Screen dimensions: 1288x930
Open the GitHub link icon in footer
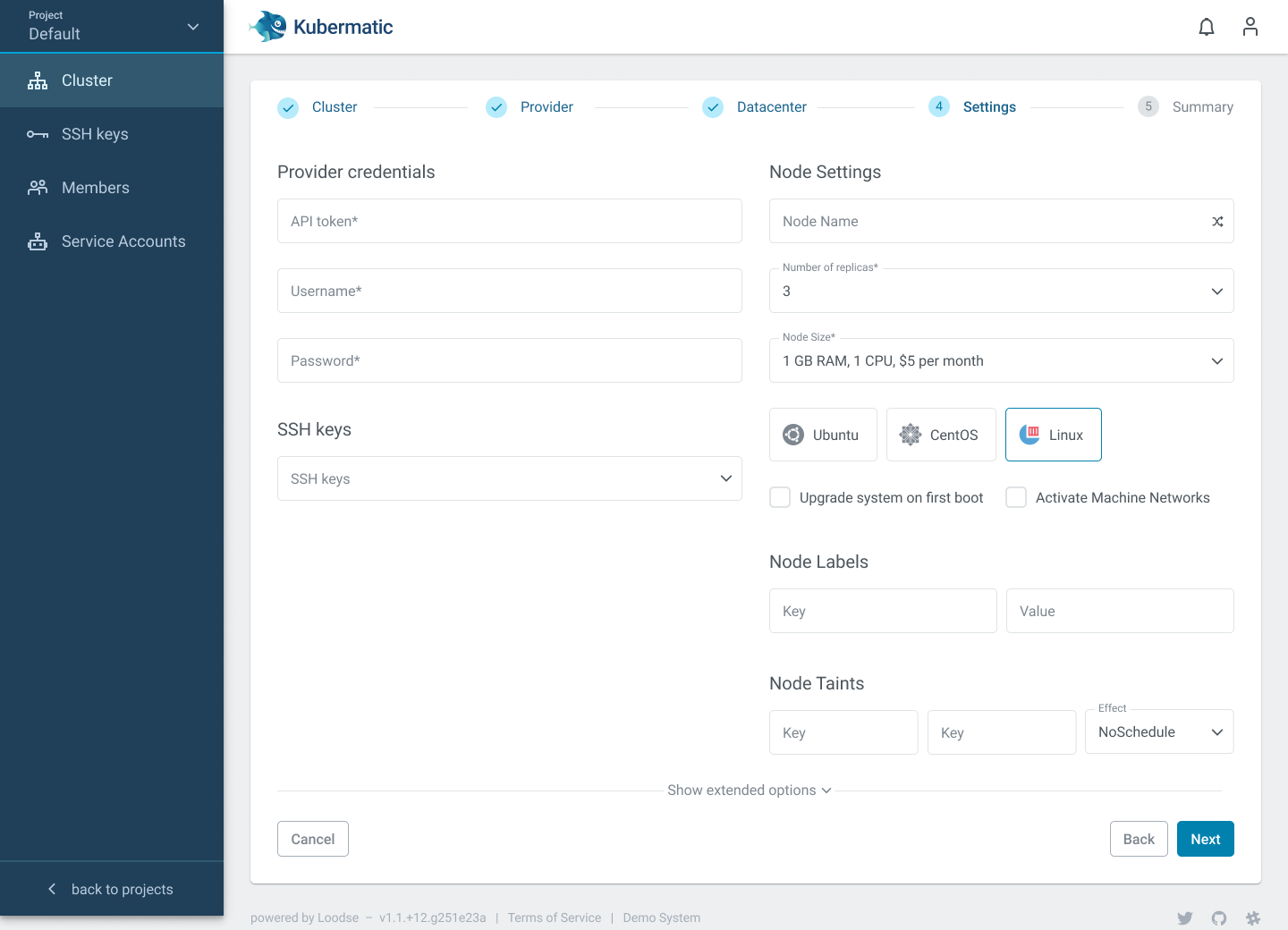tap(1219, 918)
